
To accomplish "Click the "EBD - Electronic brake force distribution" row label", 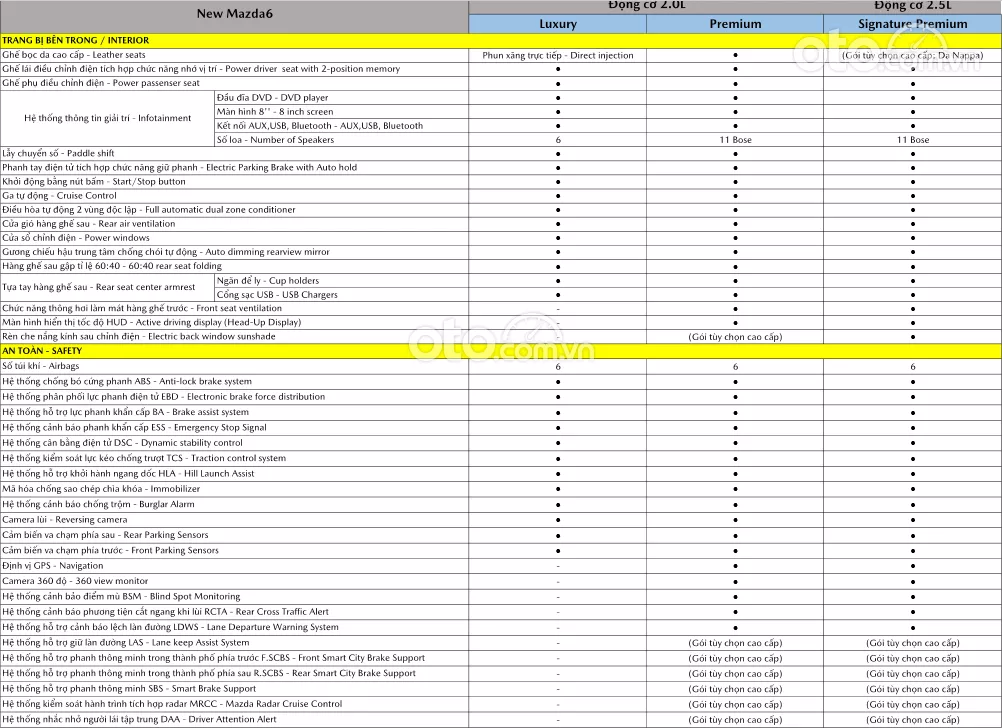I will click(164, 397).
